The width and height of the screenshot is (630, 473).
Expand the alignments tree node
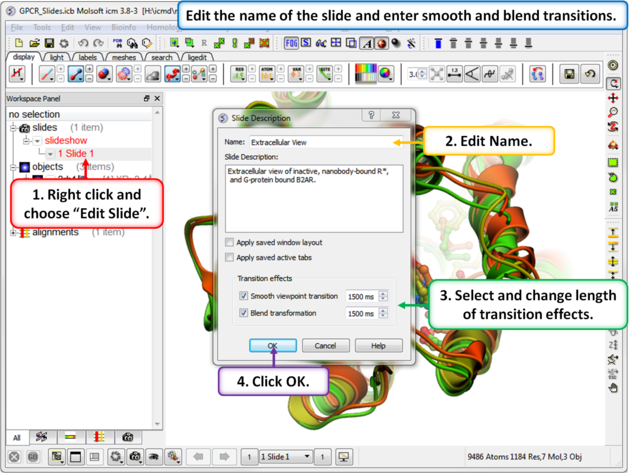point(13,232)
